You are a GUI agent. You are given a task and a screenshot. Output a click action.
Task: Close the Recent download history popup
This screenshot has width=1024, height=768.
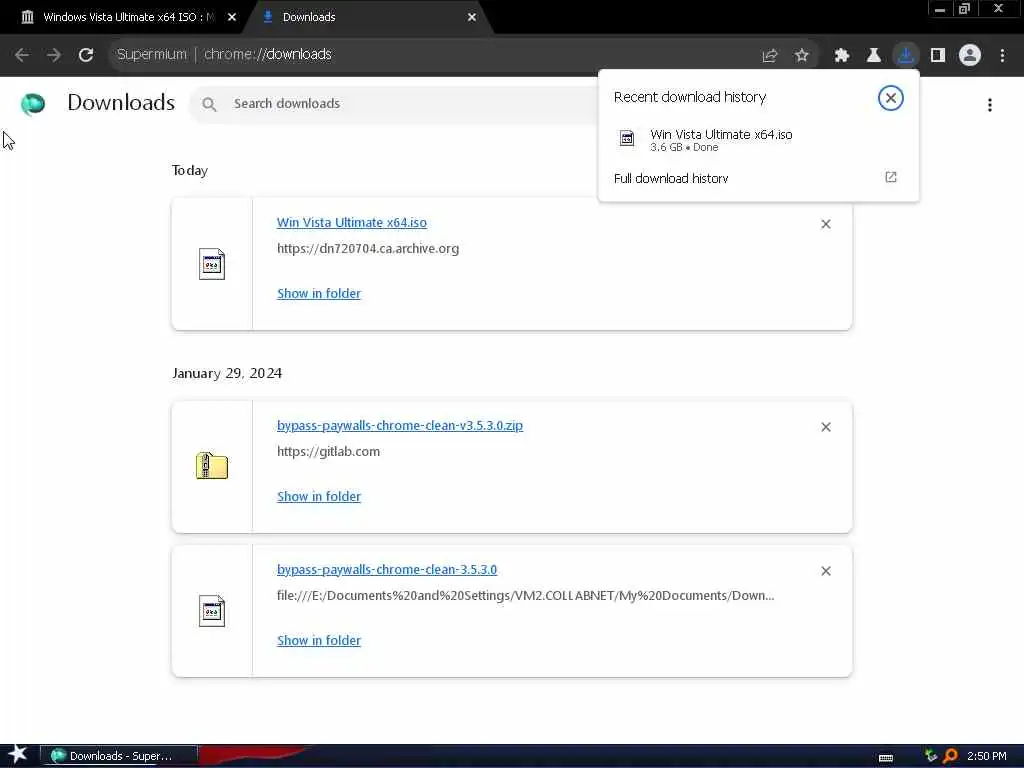point(891,98)
